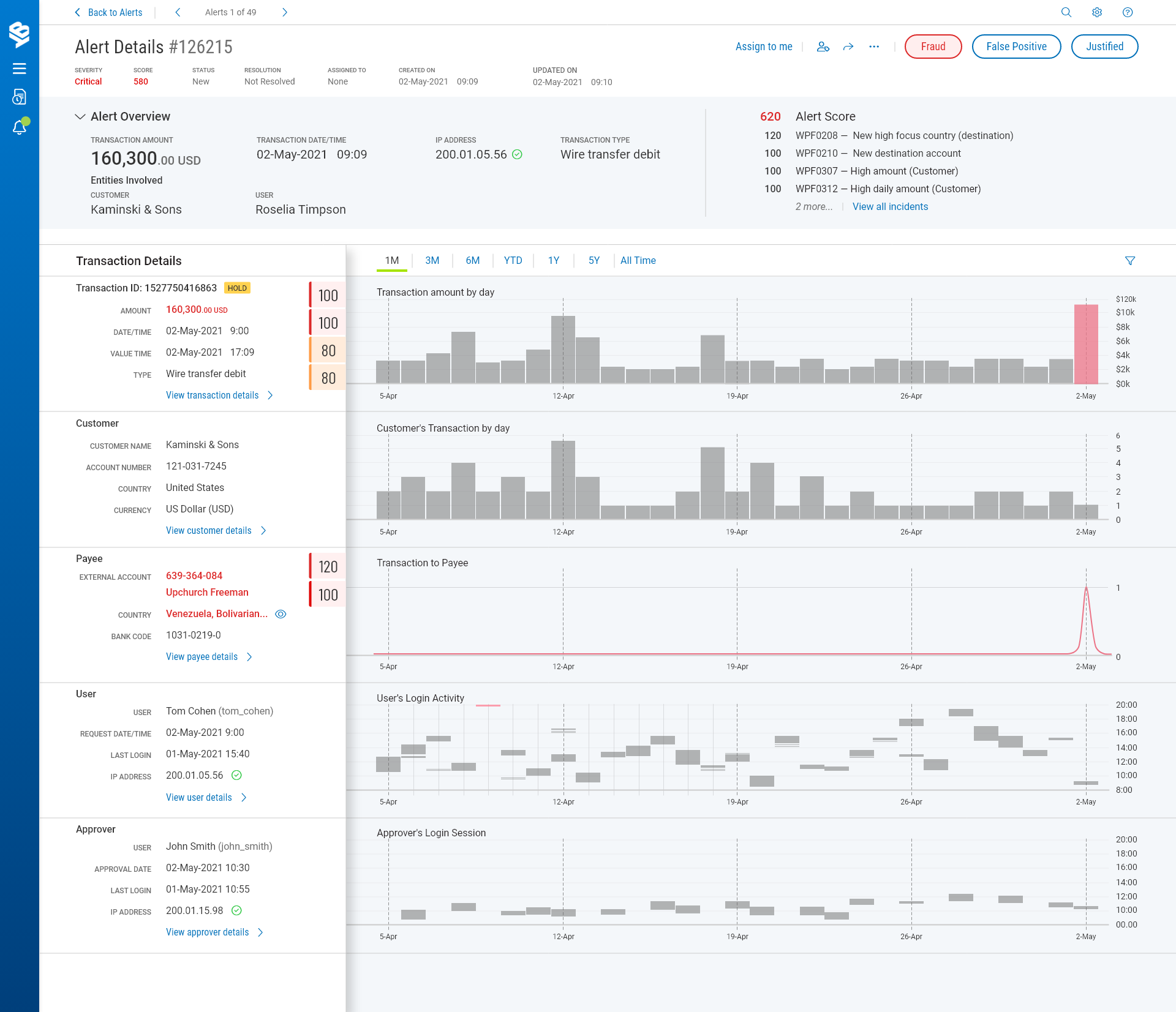Switch to the 6M time range tab
This screenshot has width=1176, height=1012.
click(472, 260)
